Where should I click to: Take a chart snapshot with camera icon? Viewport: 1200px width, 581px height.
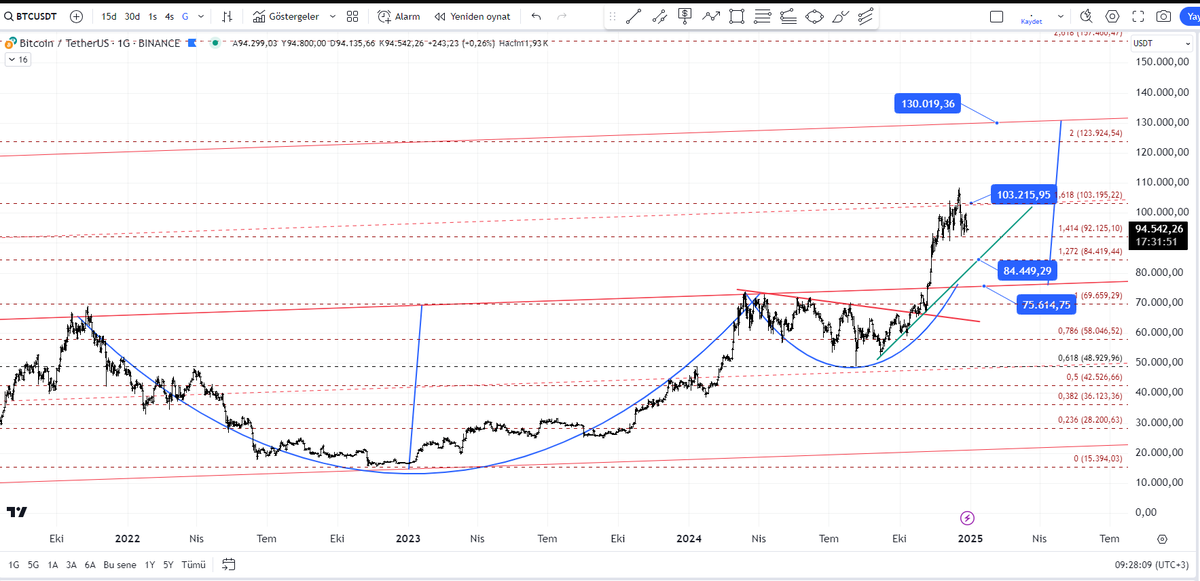(x=1164, y=17)
